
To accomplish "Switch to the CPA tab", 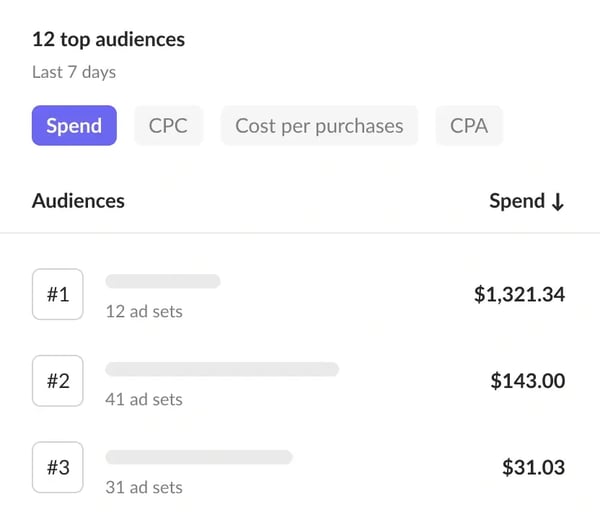I will click(x=469, y=126).
